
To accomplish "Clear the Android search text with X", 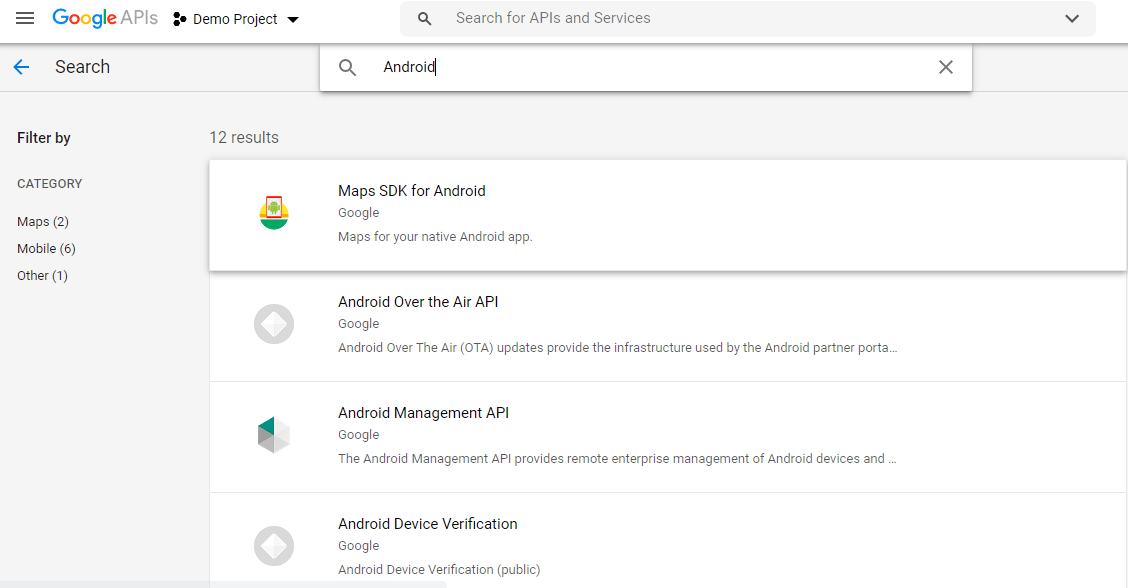I will pyautogui.click(x=945, y=67).
